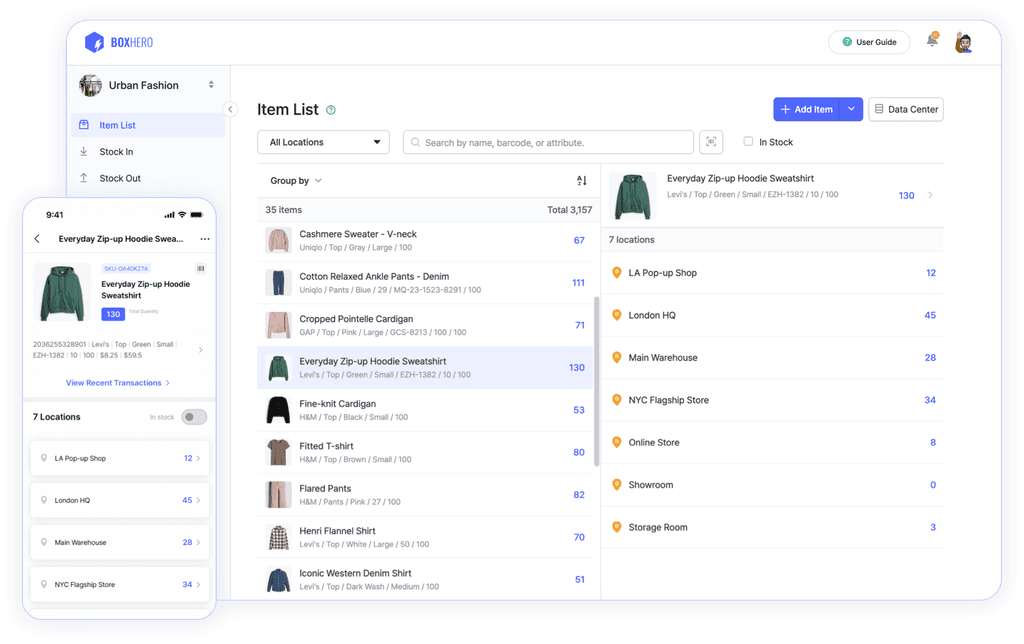Viewport: 1024px width, 644px height.
Task: Toggle the mobile In stock switch
Action: click(x=194, y=417)
